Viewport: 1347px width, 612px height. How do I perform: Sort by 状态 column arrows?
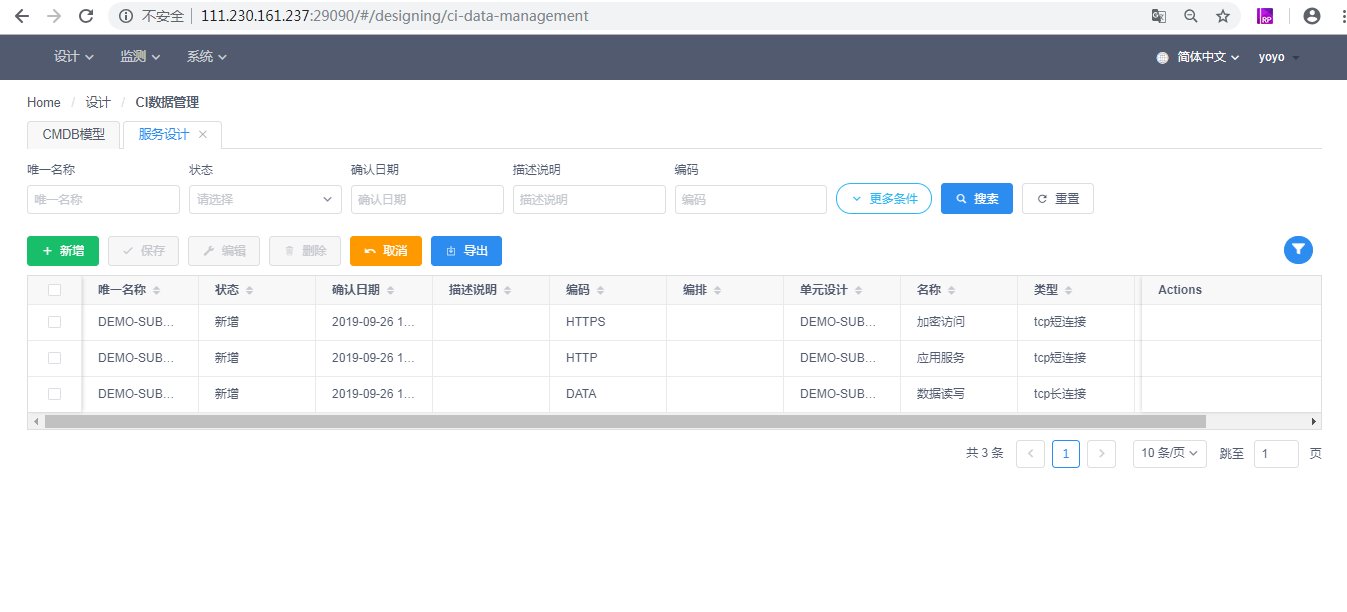click(x=249, y=290)
